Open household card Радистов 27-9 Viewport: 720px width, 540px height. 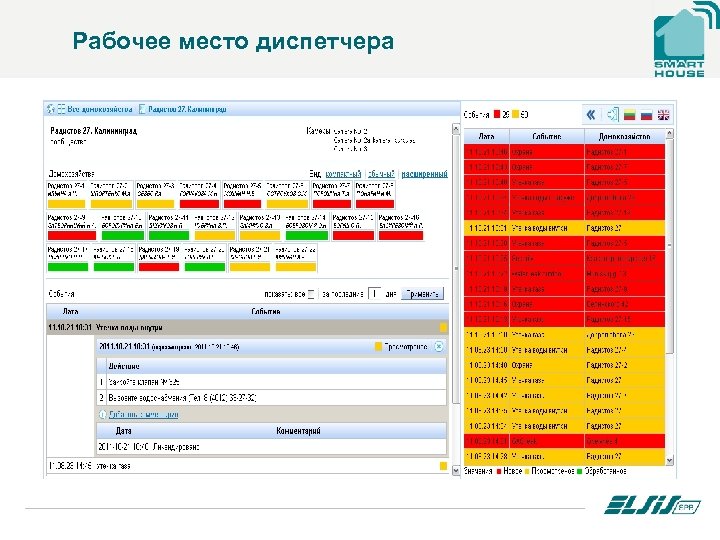pos(72,227)
